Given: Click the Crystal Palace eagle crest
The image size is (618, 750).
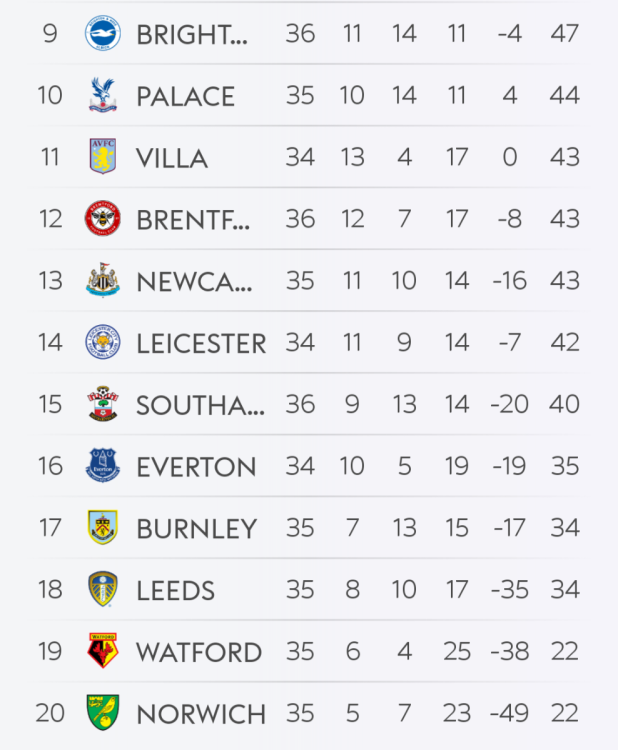Looking at the screenshot, I should (102, 95).
